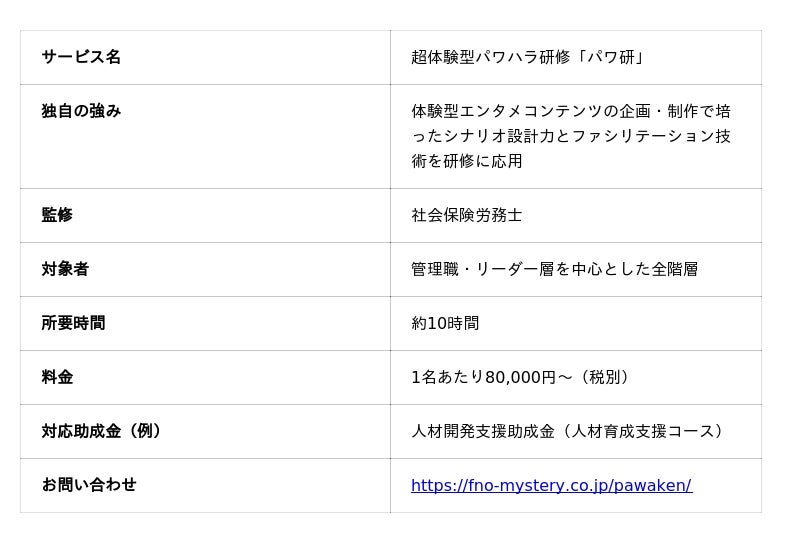Select the 独自の強み row header

coord(81,111)
